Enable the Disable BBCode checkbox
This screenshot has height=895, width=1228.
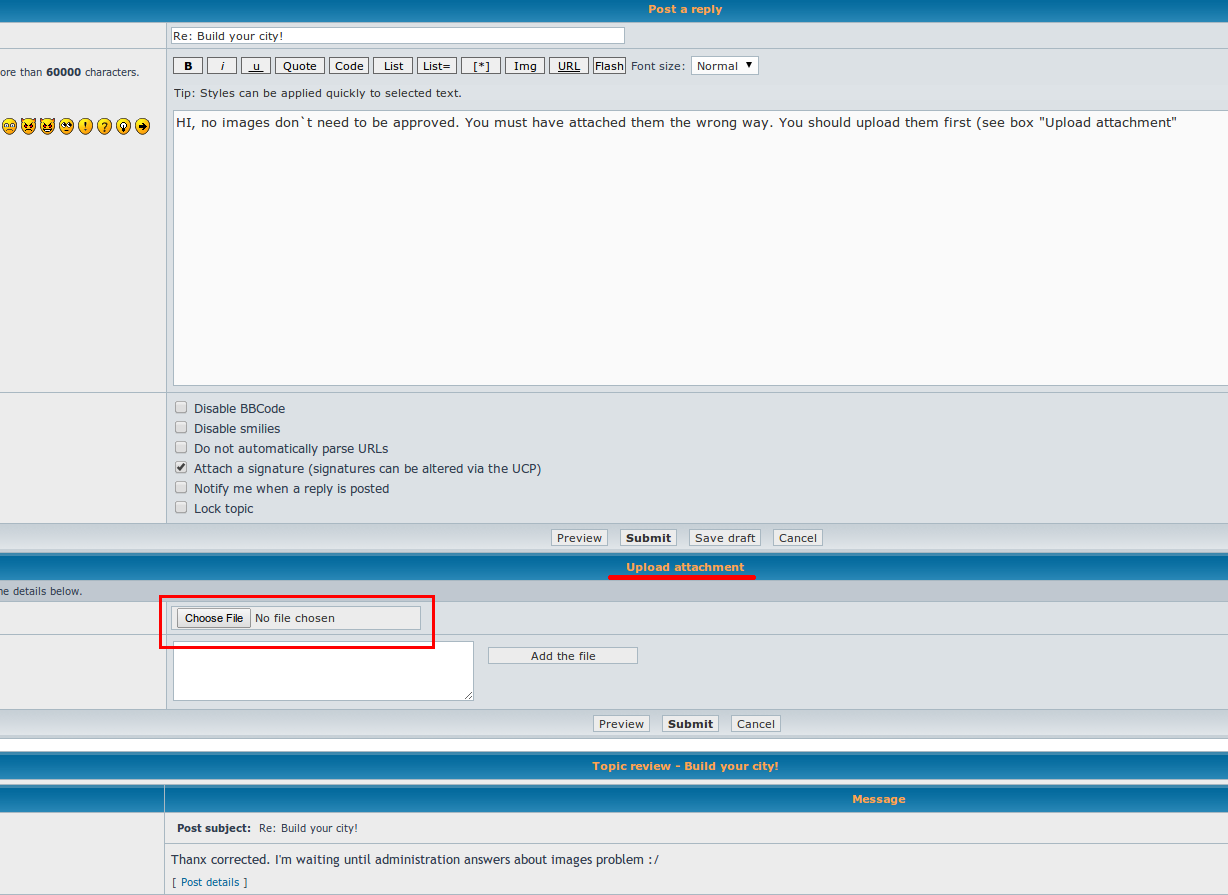pos(181,408)
